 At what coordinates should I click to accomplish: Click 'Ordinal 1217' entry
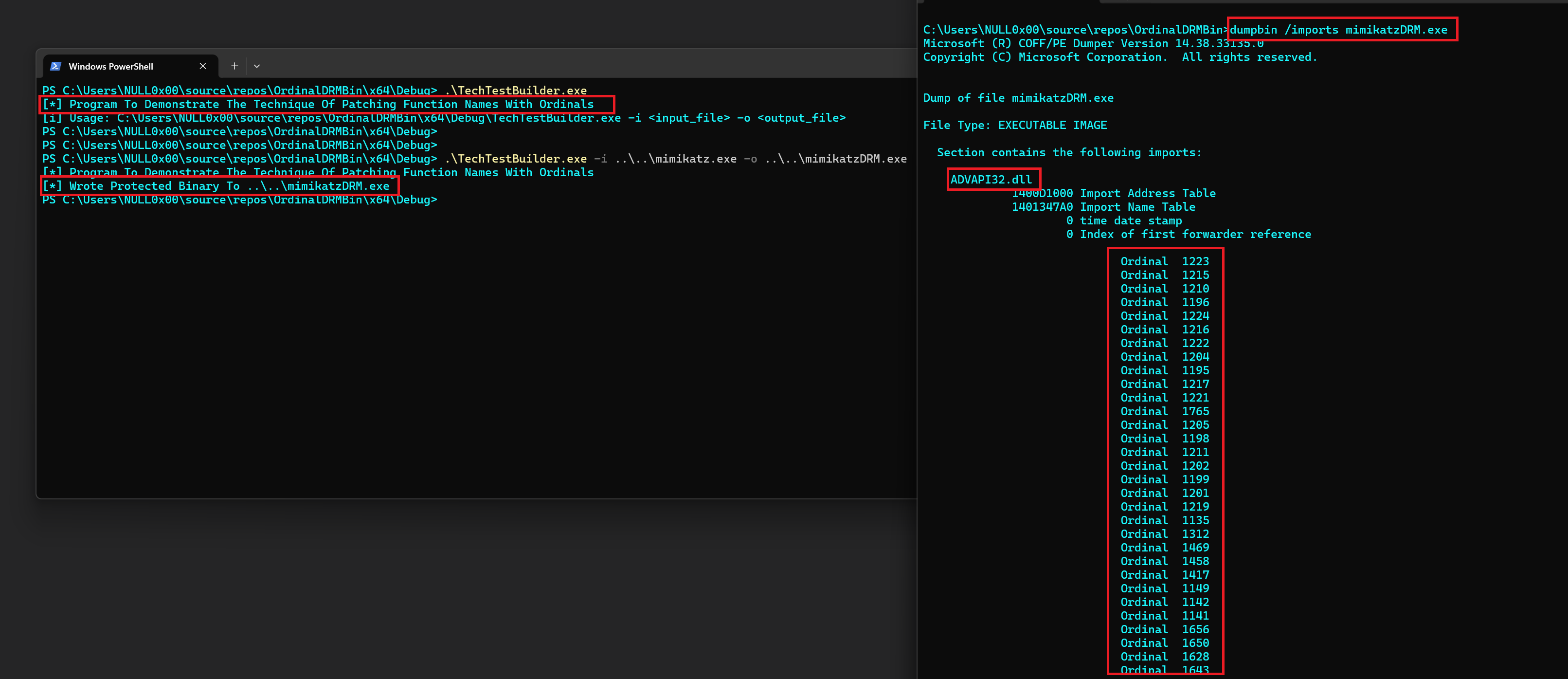point(1165,384)
